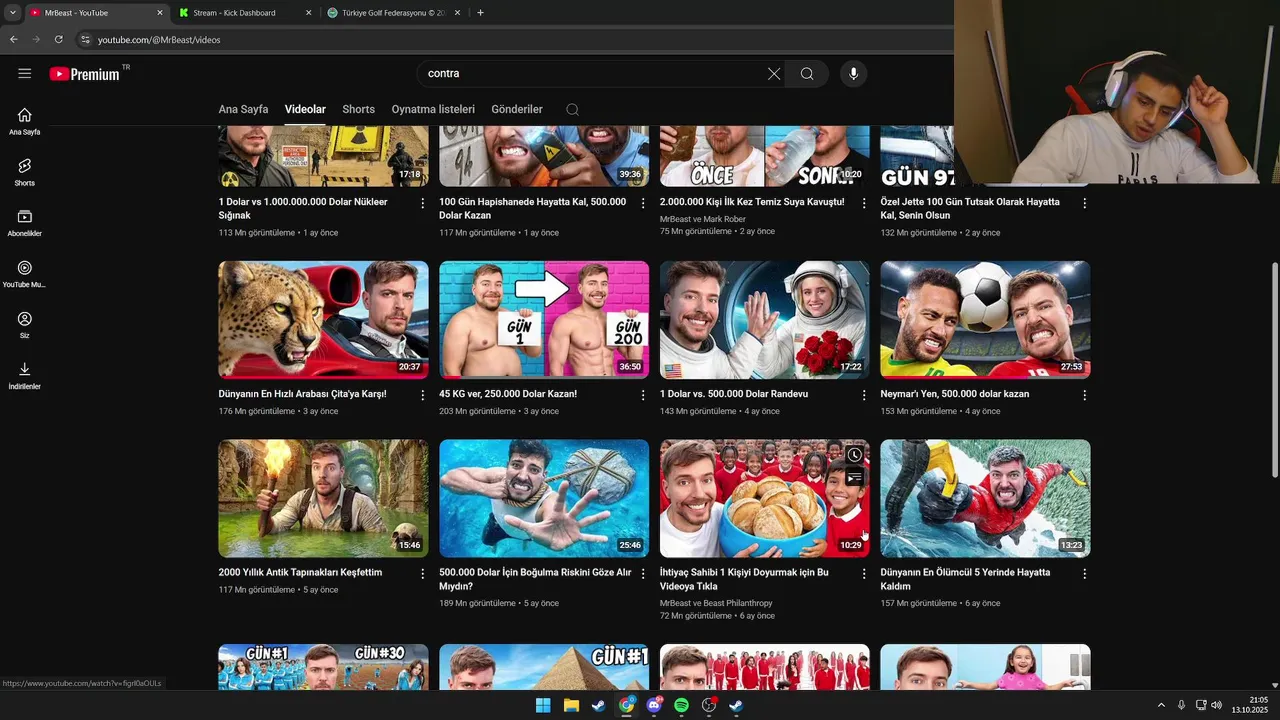Click the browser address bar URL

159,40
